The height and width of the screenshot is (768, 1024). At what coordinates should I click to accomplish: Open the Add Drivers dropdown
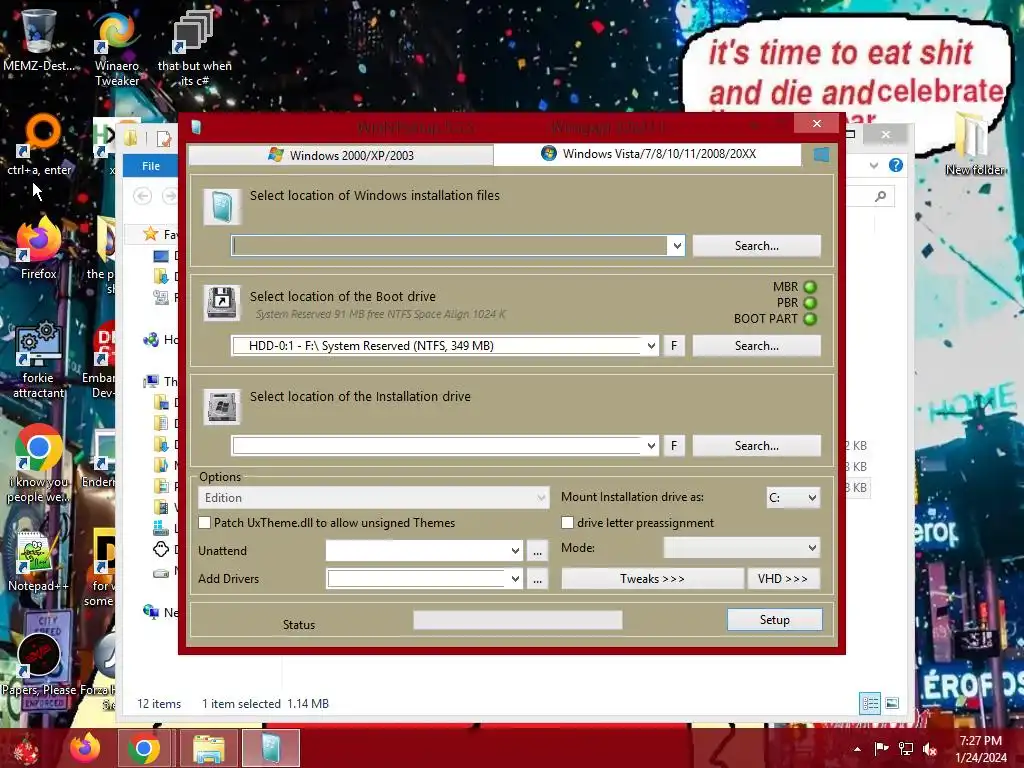[515, 579]
